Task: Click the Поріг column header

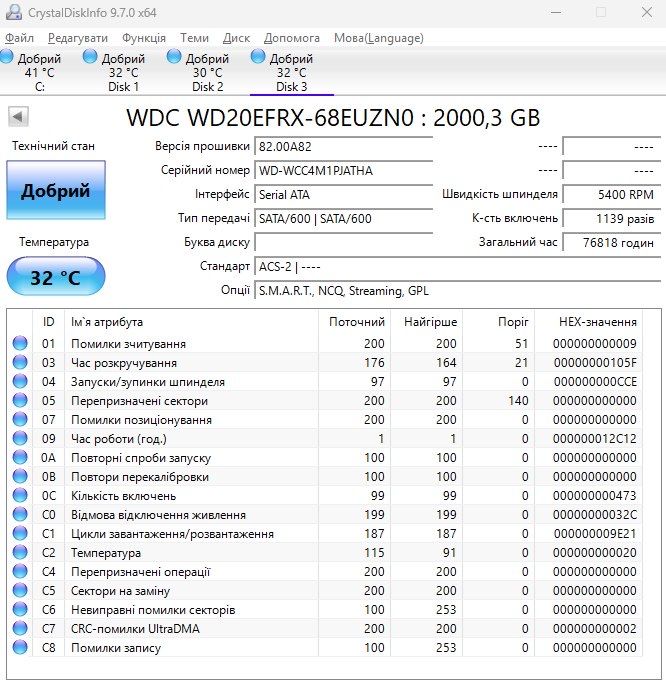Action: [x=499, y=322]
